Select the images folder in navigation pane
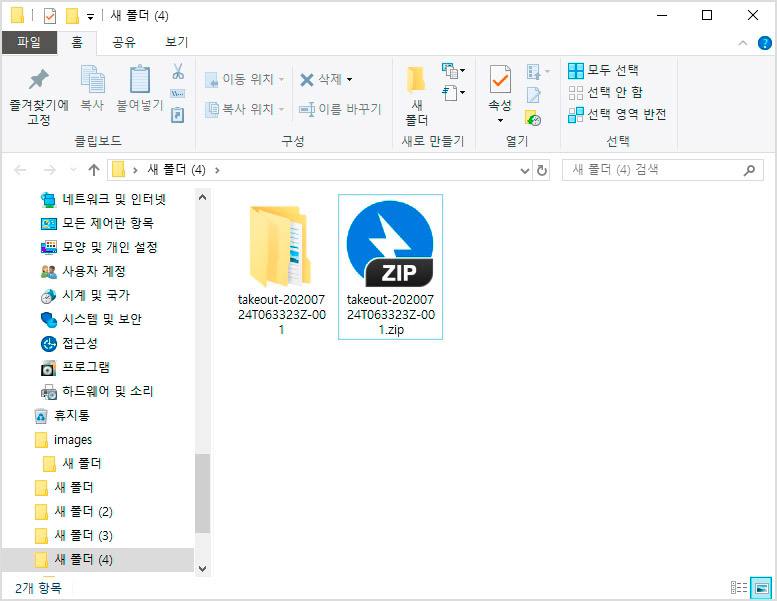 (x=63, y=439)
